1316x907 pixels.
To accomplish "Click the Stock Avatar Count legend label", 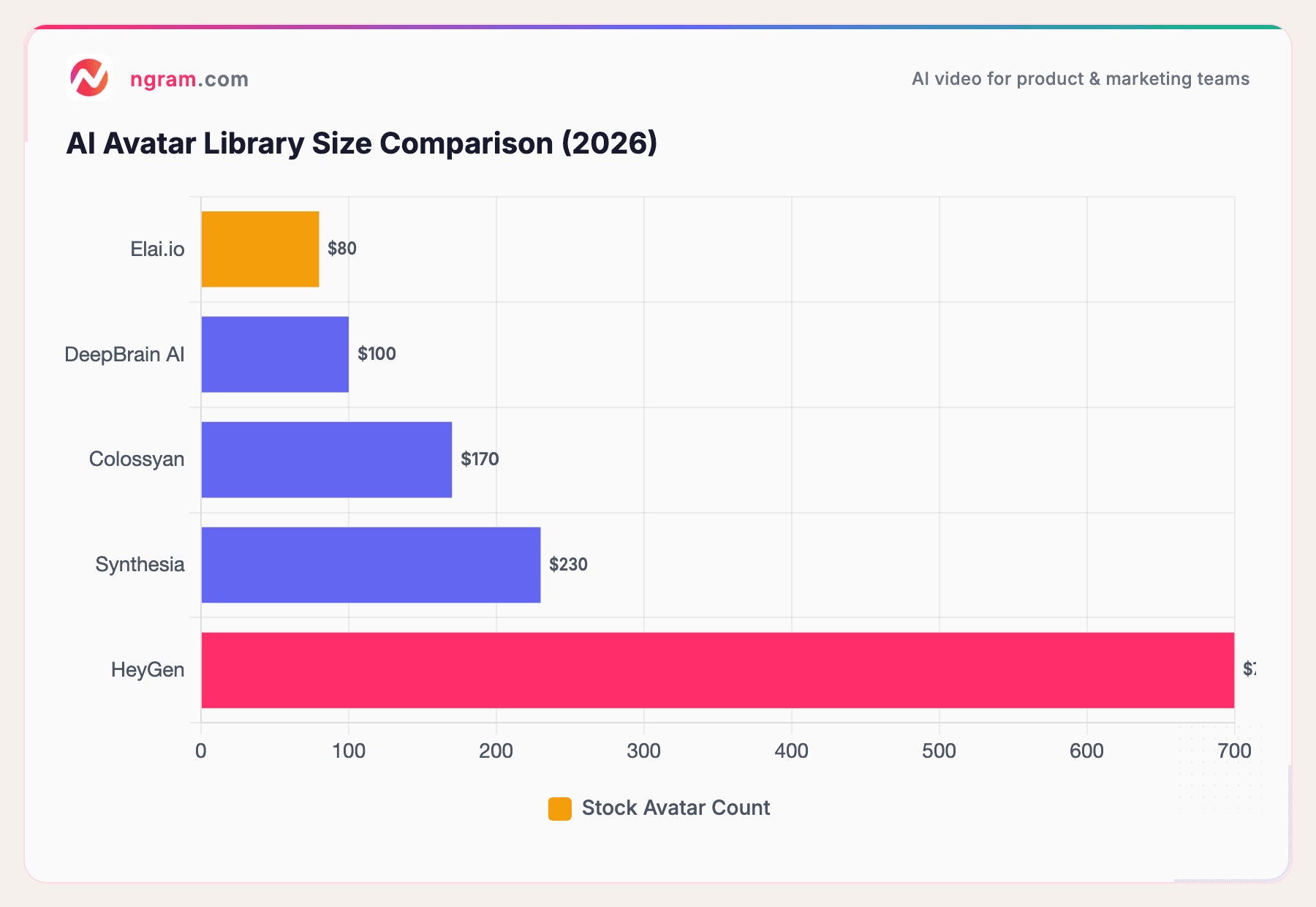I will [675, 808].
